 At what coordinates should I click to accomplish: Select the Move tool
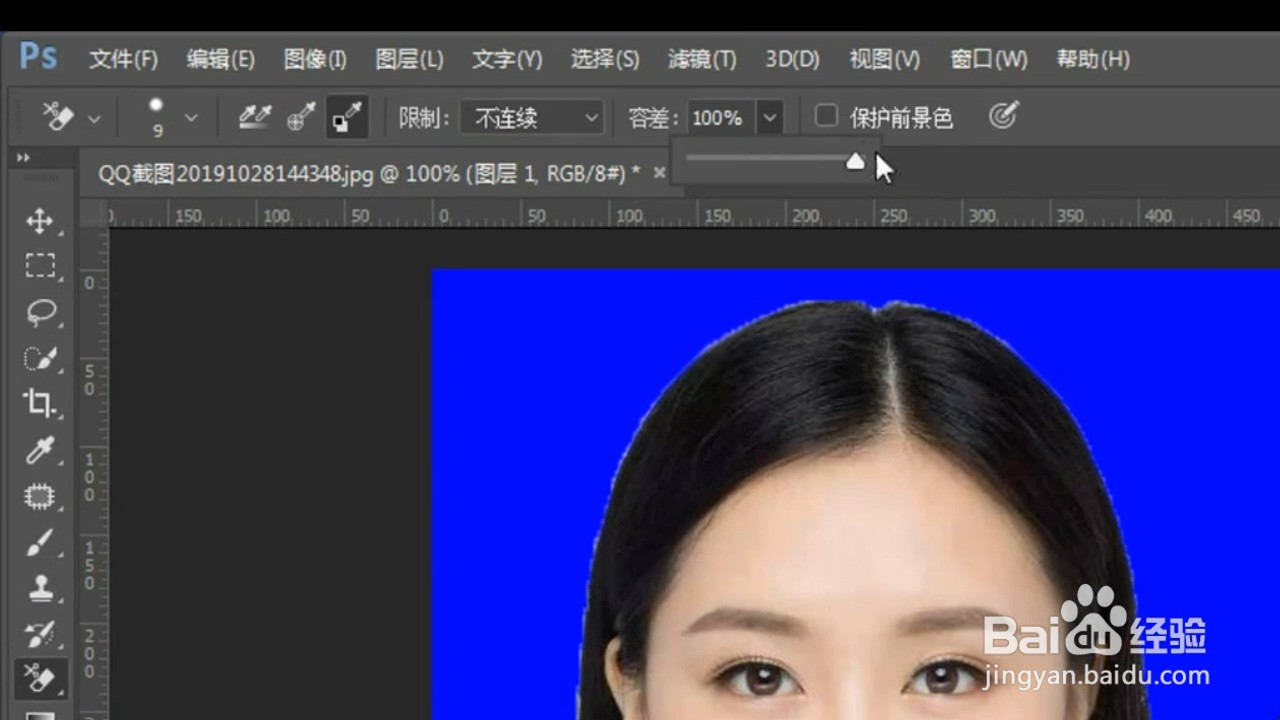pyautogui.click(x=40, y=221)
